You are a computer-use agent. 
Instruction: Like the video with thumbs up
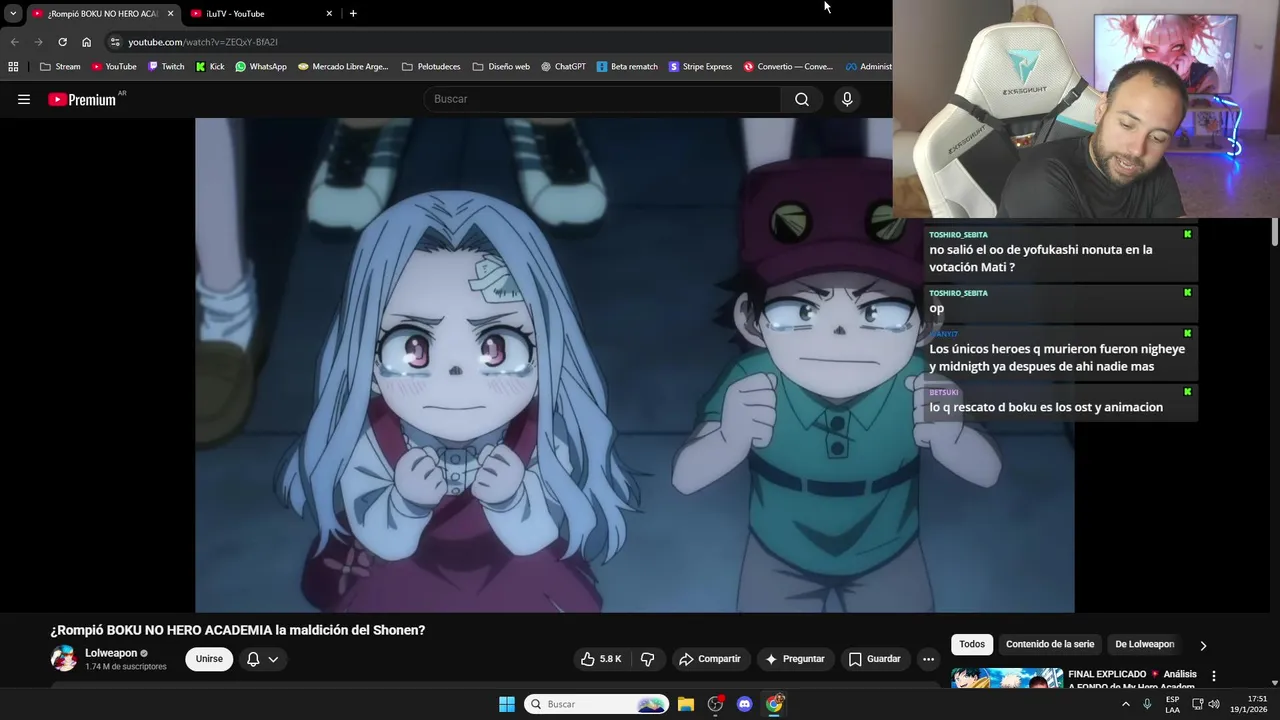601,659
